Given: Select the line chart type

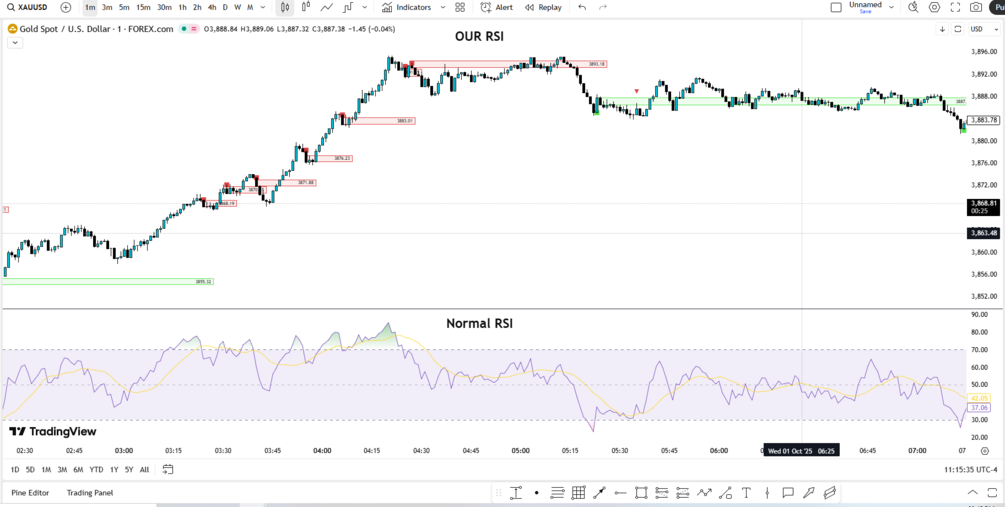Looking at the screenshot, I should [x=327, y=8].
